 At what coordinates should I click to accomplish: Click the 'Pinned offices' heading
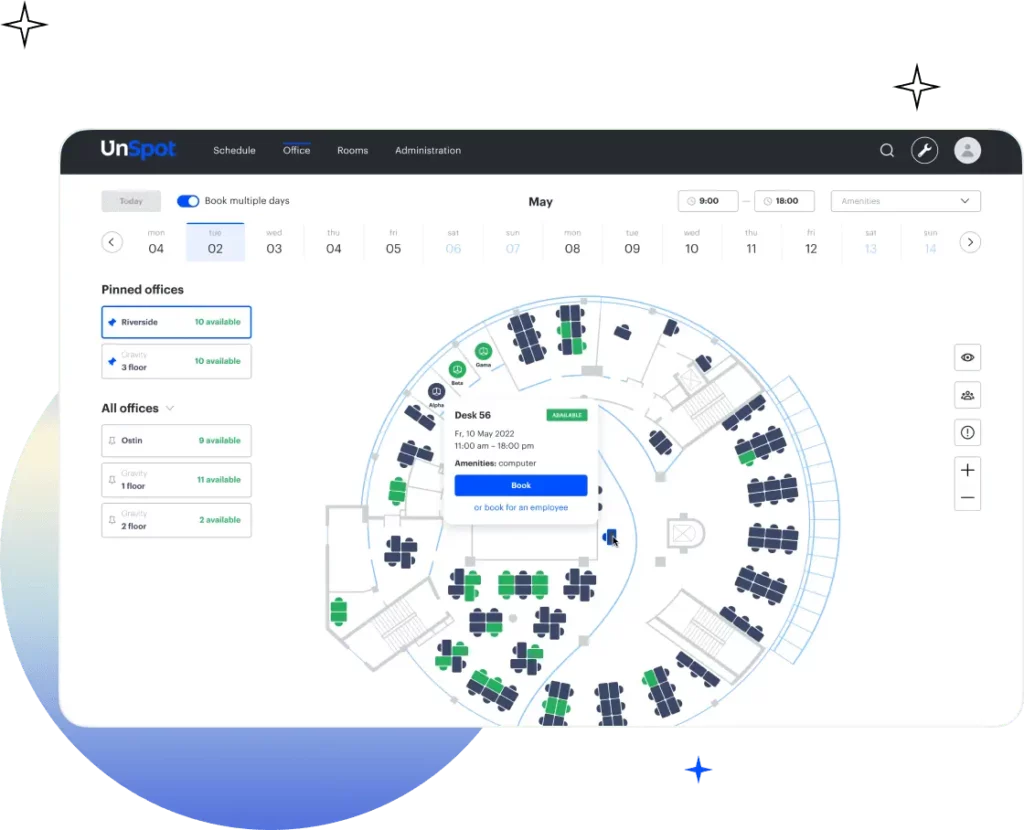pos(142,289)
